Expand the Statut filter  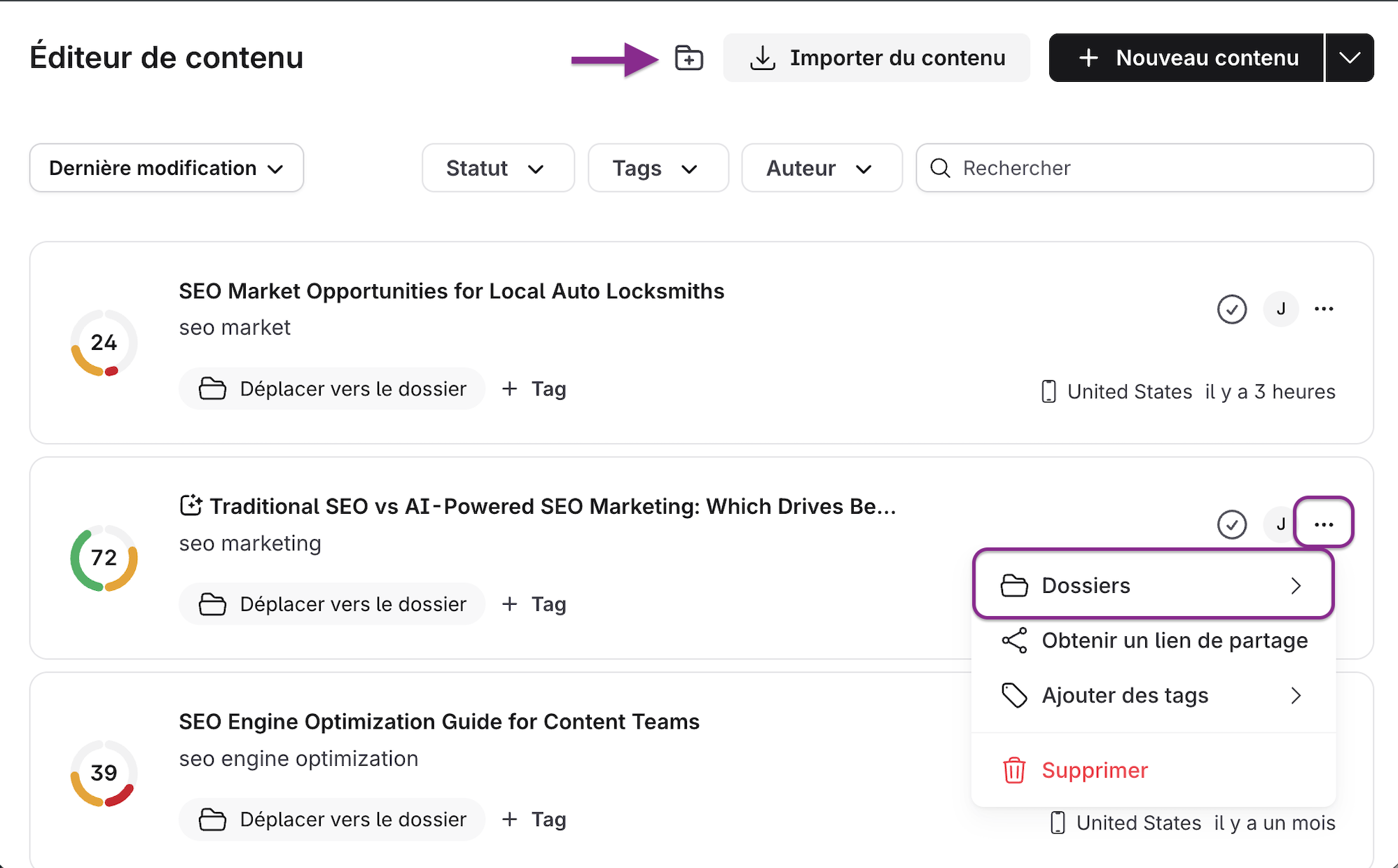tap(498, 168)
